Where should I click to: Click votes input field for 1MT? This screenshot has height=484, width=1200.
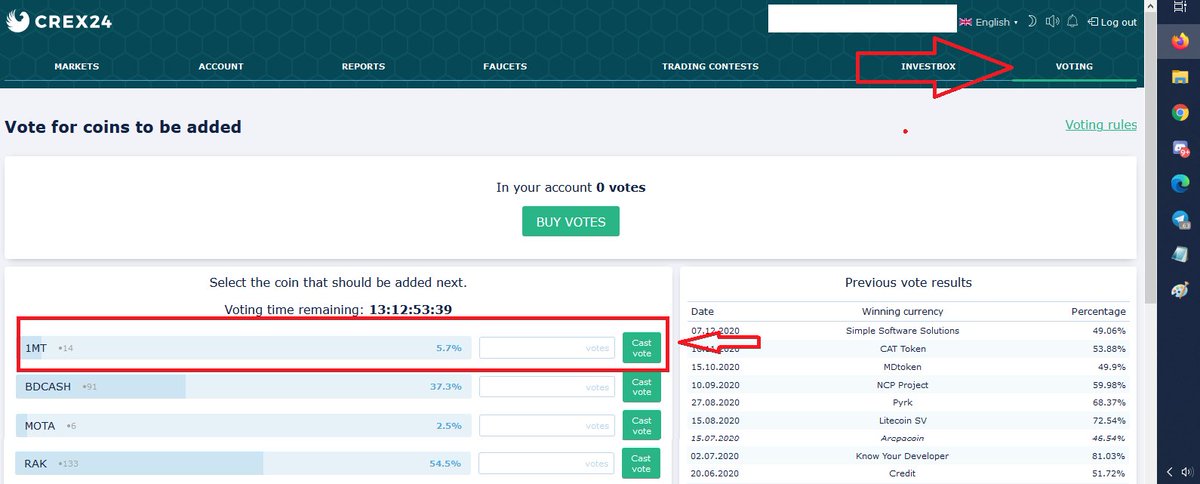(547, 348)
